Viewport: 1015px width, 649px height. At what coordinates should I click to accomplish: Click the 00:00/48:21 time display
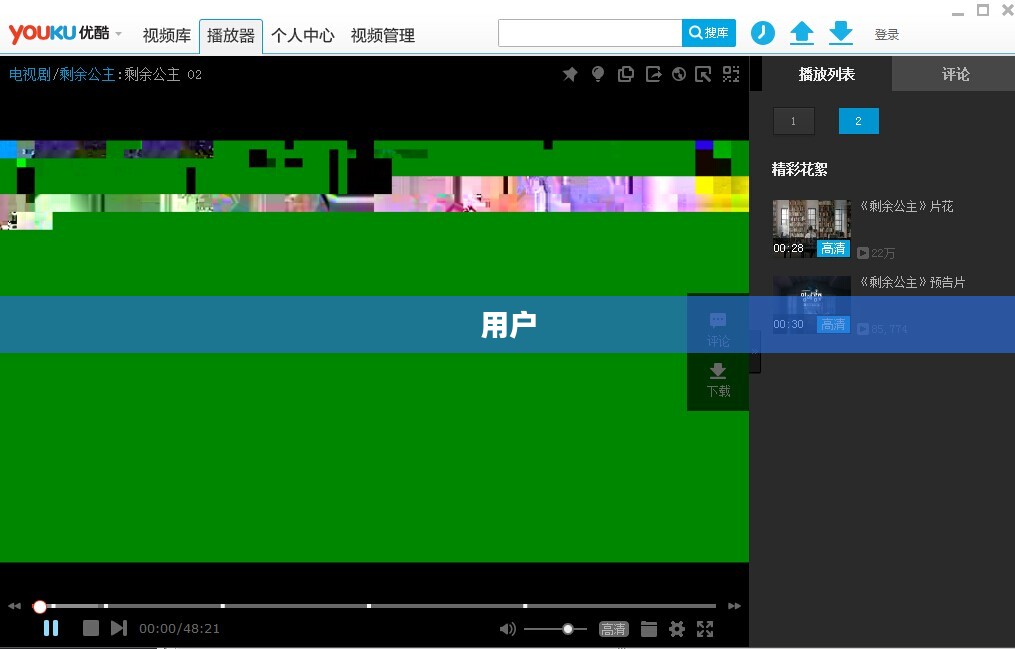179,628
